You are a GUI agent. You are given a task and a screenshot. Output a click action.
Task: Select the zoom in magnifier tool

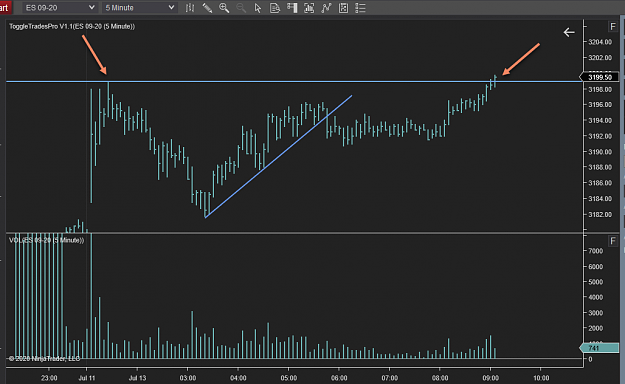tap(224, 8)
